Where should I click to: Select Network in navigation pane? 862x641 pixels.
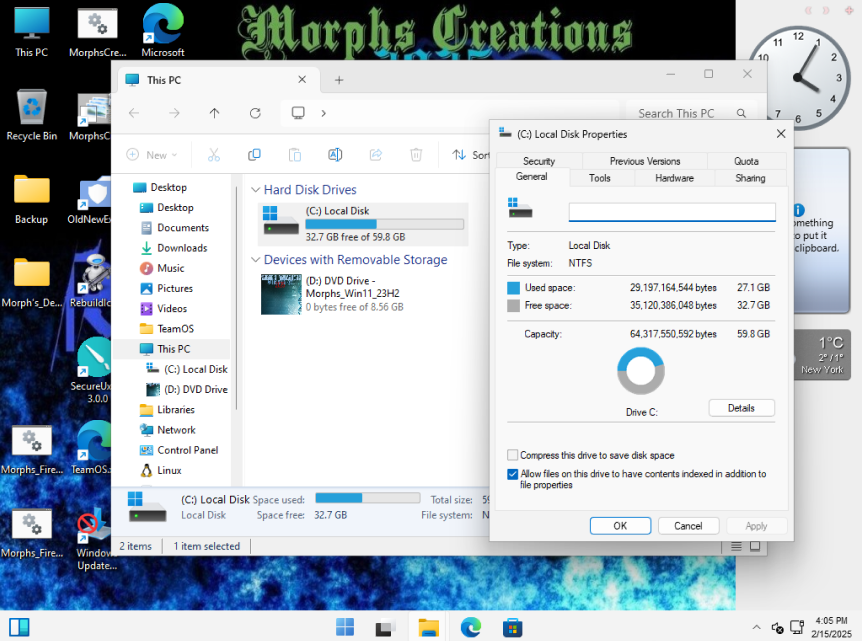(176, 430)
